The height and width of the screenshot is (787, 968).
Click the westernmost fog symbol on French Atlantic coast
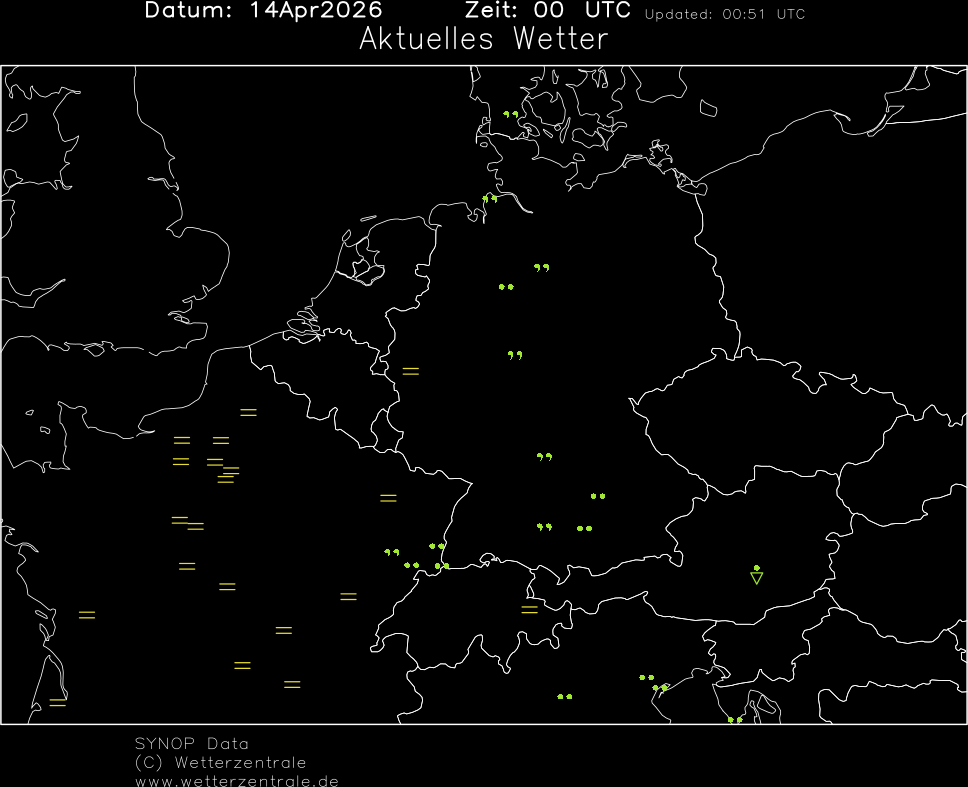(x=87, y=614)
